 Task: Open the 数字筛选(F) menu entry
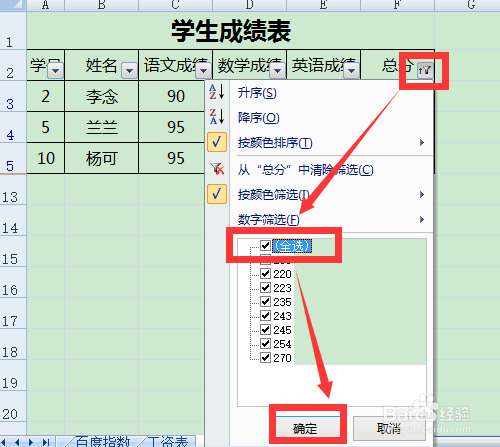coord(268,220)
